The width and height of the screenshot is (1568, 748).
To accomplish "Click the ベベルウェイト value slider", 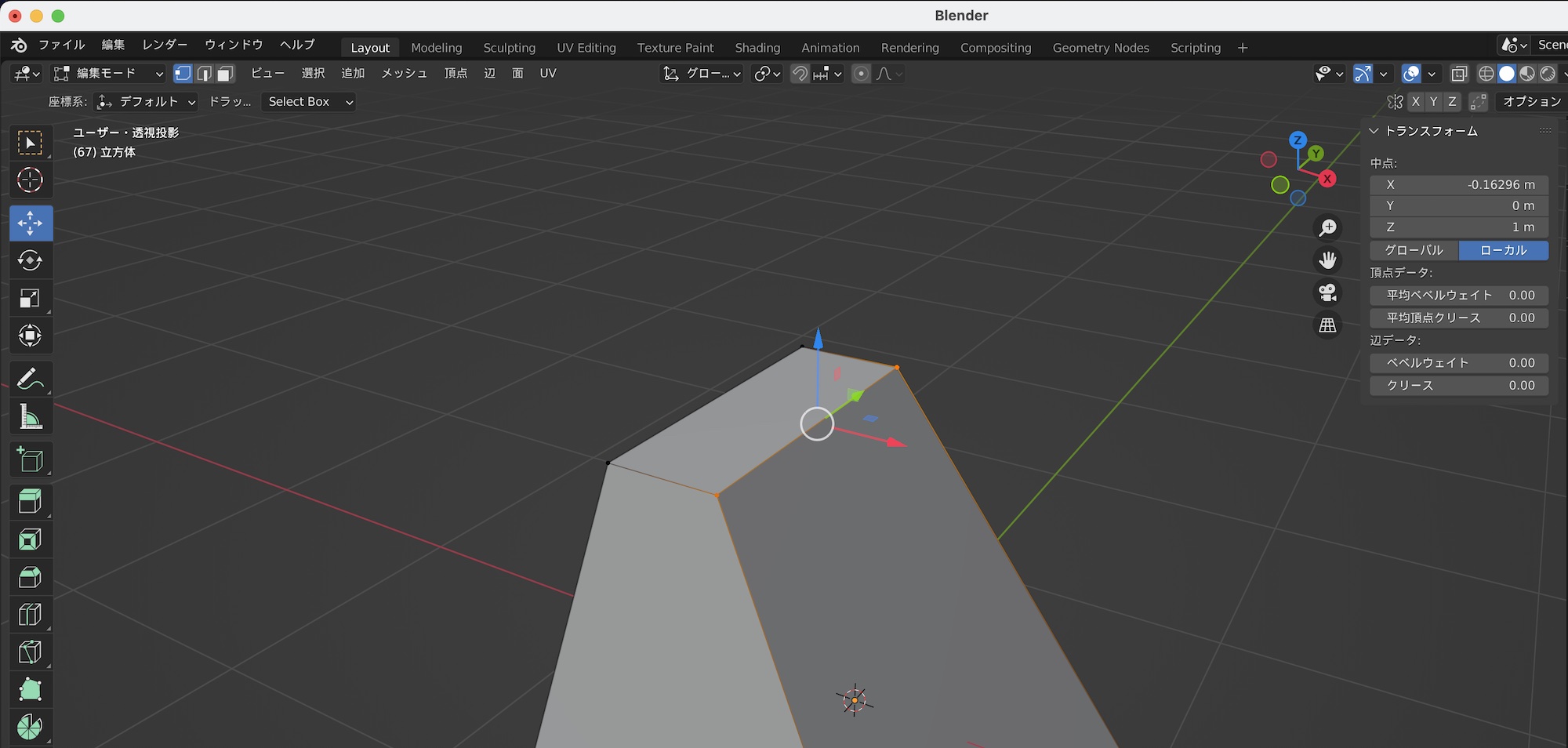I will (x=1458, y=363).
